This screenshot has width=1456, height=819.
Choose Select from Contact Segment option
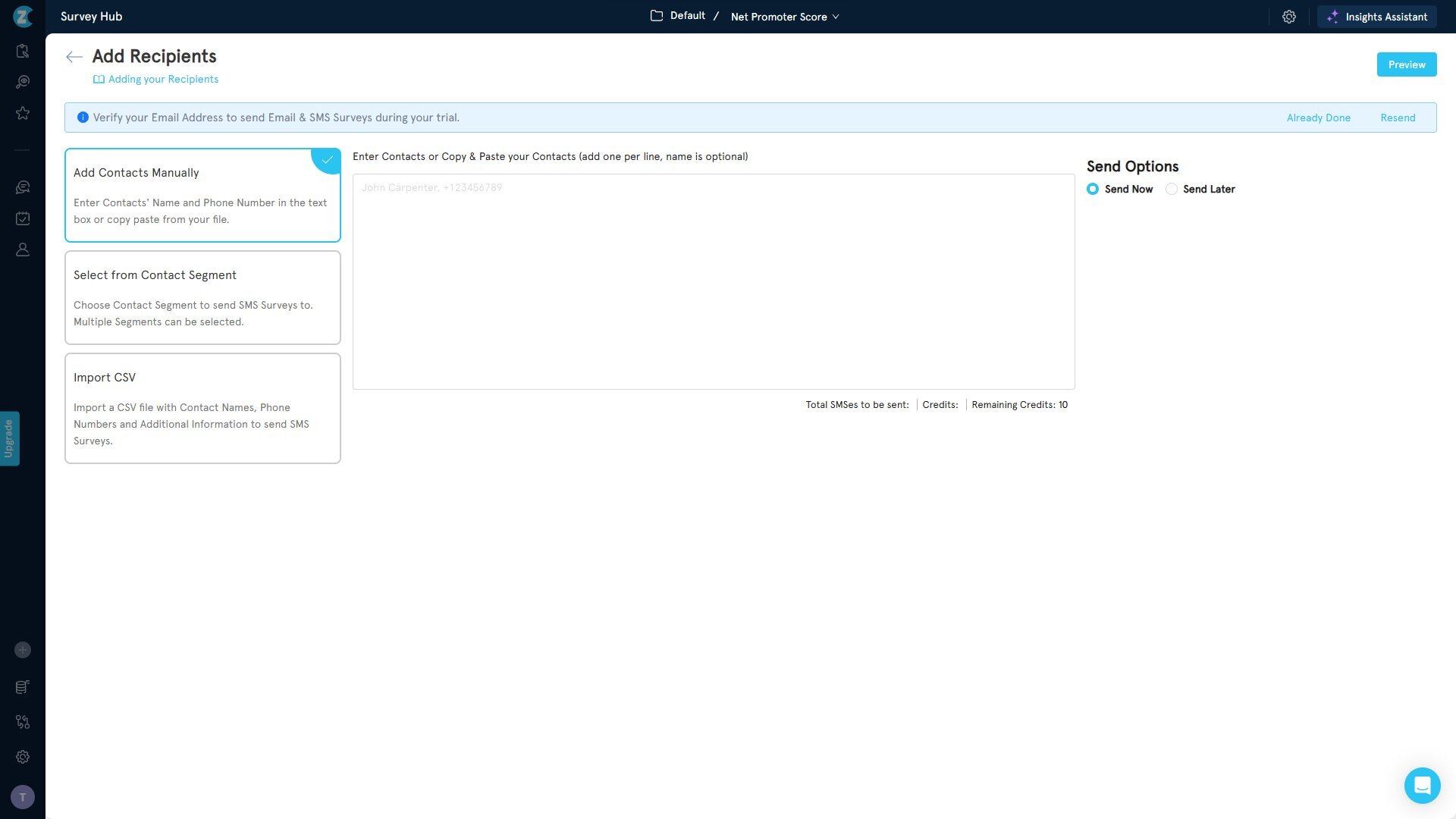pyautogui.click(x=202, y=297)
